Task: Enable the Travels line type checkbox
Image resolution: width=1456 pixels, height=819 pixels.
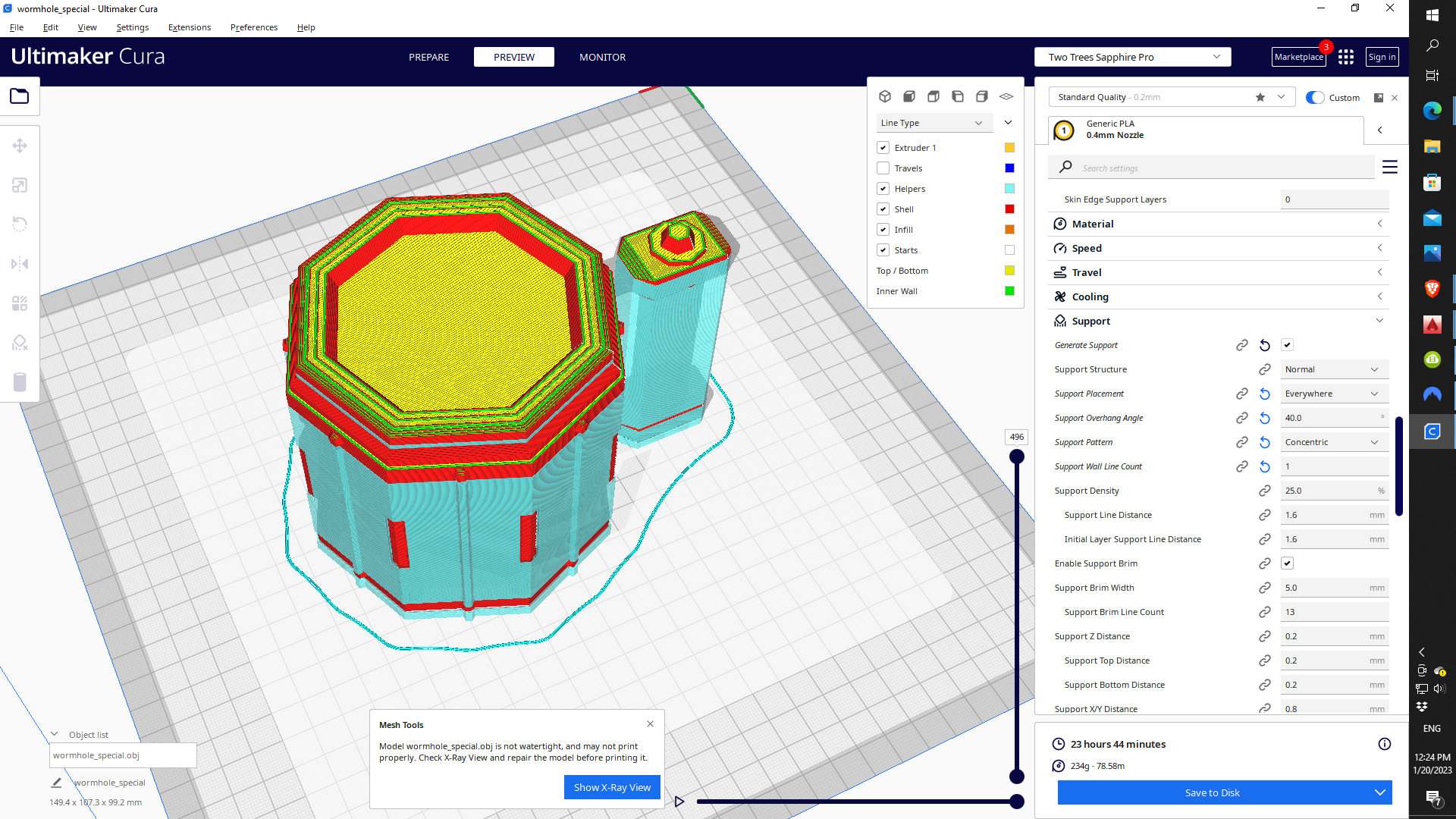Action: click(883, 168)
